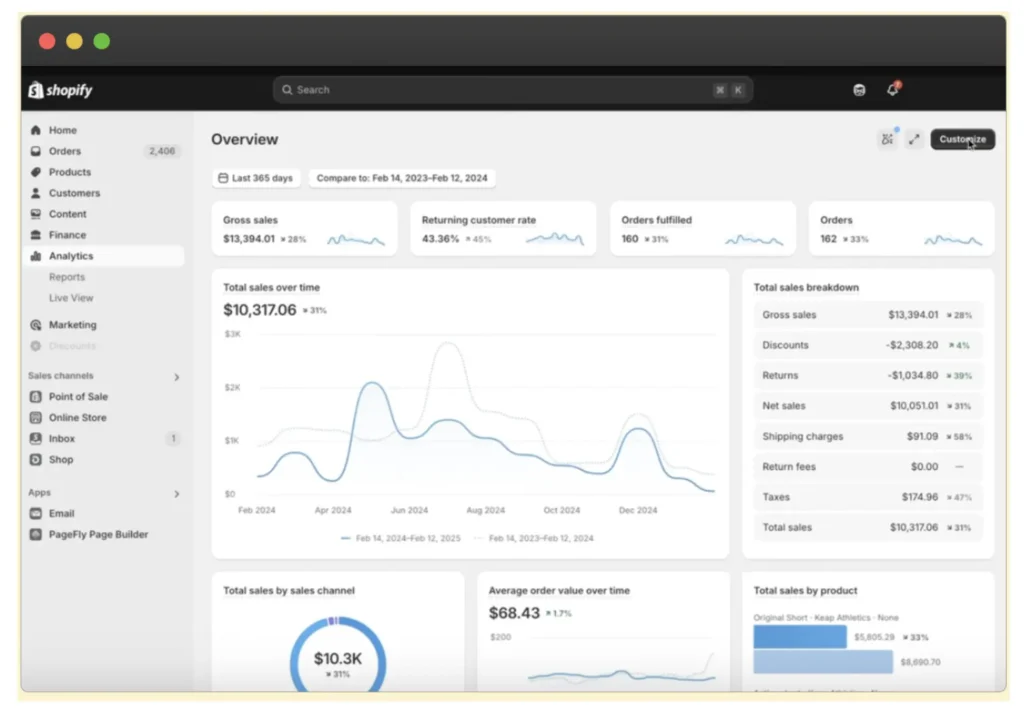Expand the Sales channels section chevron

(x=177, y=377)
